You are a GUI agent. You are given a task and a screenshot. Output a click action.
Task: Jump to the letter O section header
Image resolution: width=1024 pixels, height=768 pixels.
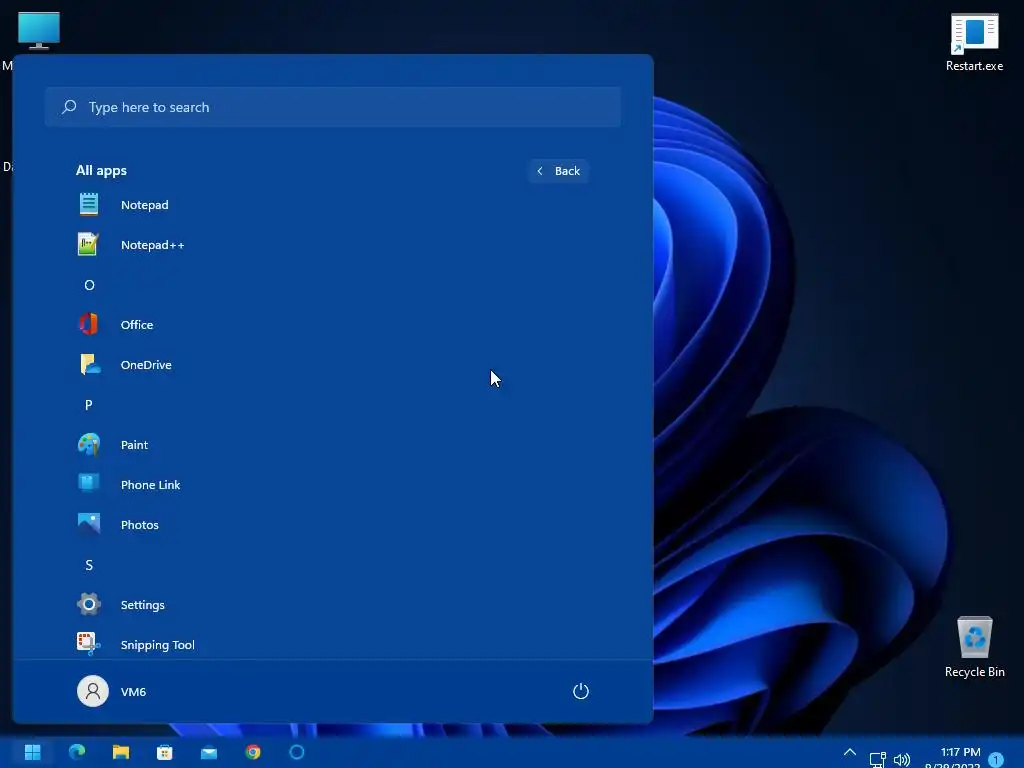coord(89,285)
